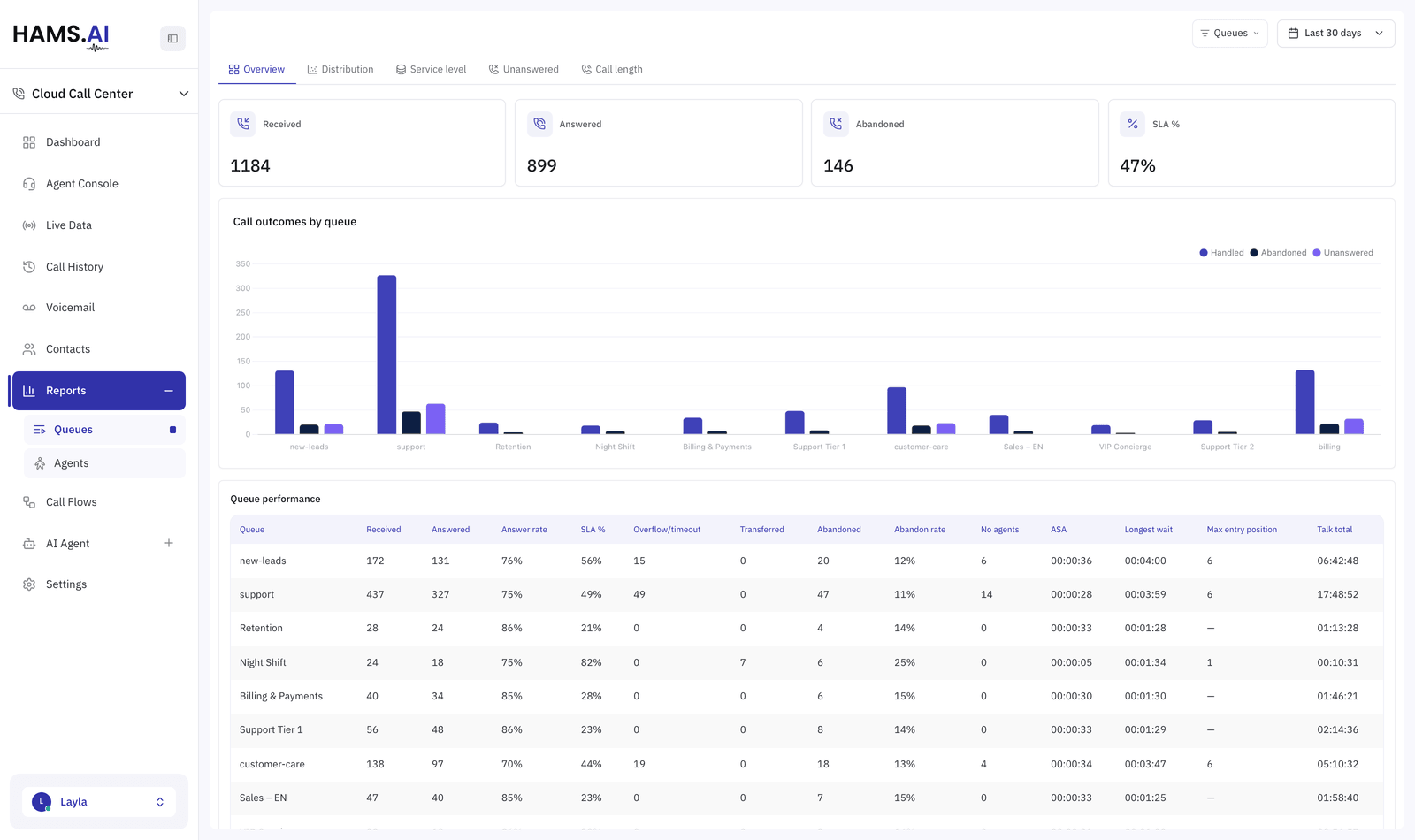
Task: Switch to the Overview tab
Action: click(256, 69)
